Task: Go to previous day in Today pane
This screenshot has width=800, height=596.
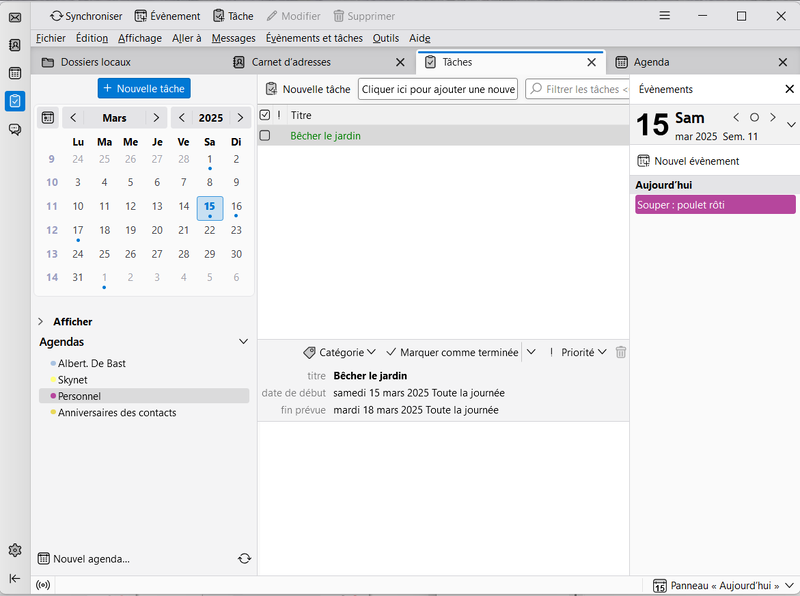Action: pos(736,117)
